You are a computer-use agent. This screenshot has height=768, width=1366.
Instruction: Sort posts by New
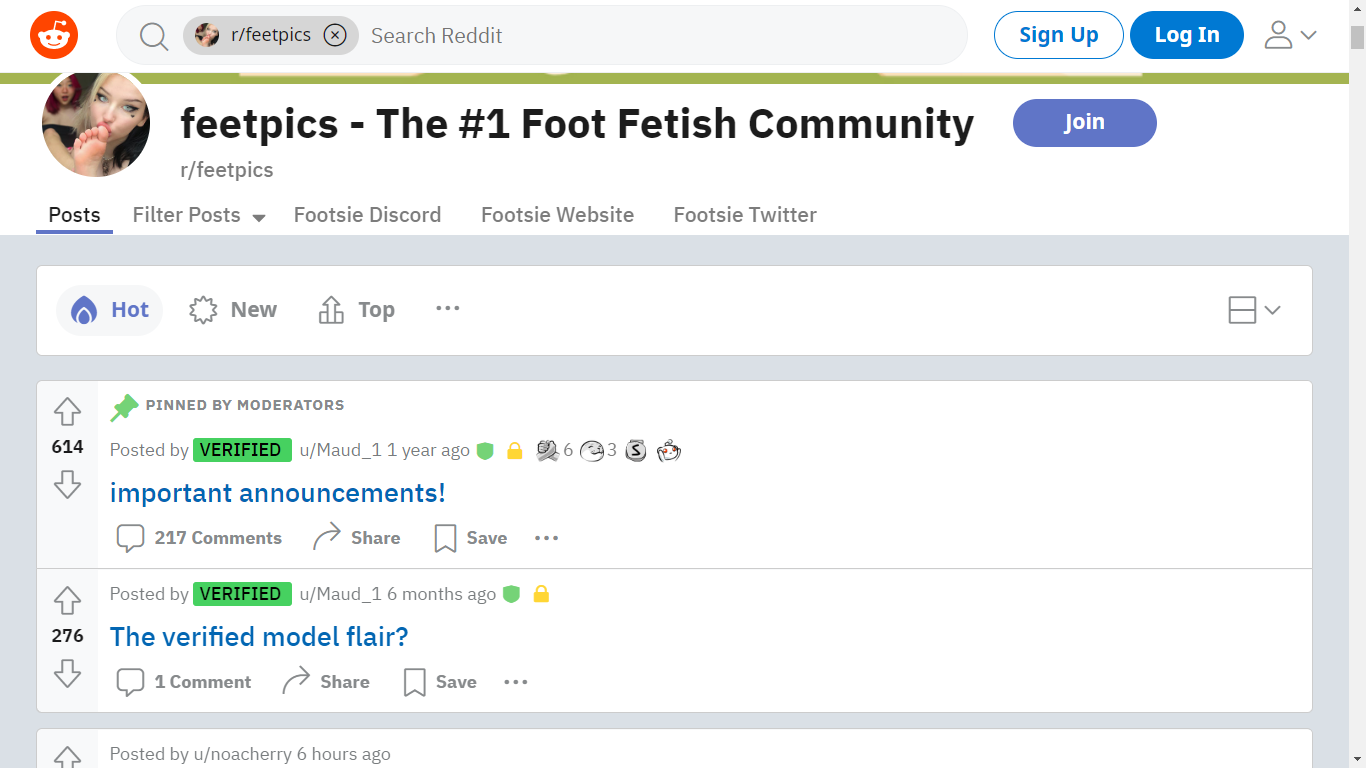tap(233, 310)
